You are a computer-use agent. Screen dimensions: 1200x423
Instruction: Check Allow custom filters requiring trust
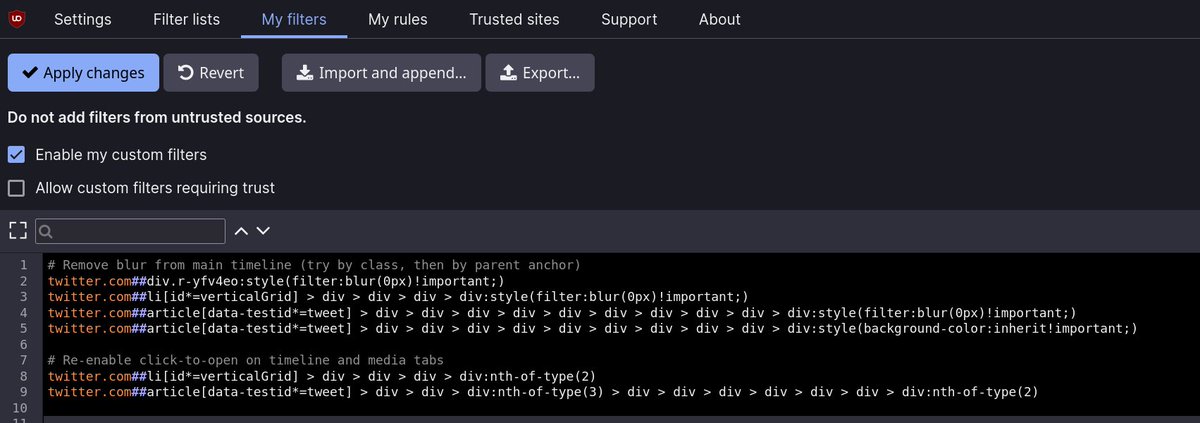[x=16, y=188]
